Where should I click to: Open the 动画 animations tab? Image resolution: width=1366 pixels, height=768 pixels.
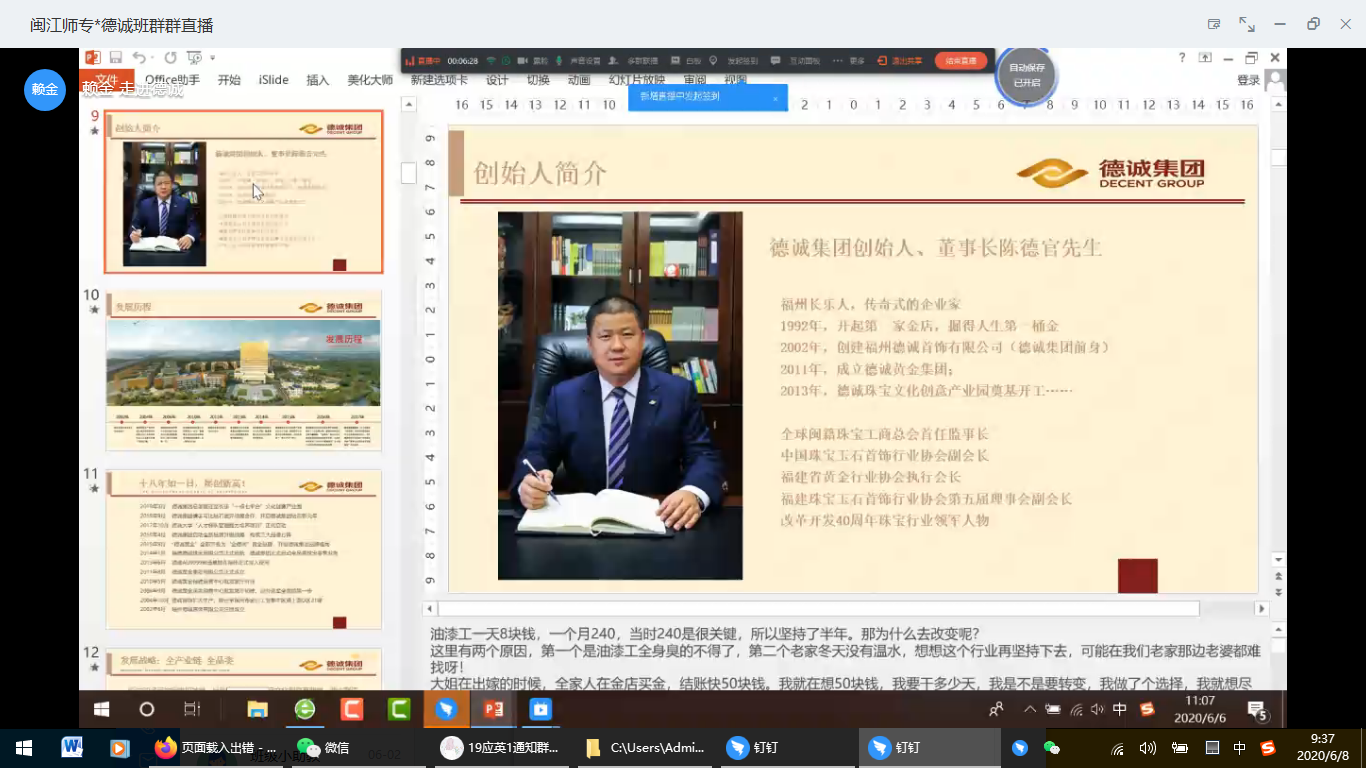[x=579, y=80]
